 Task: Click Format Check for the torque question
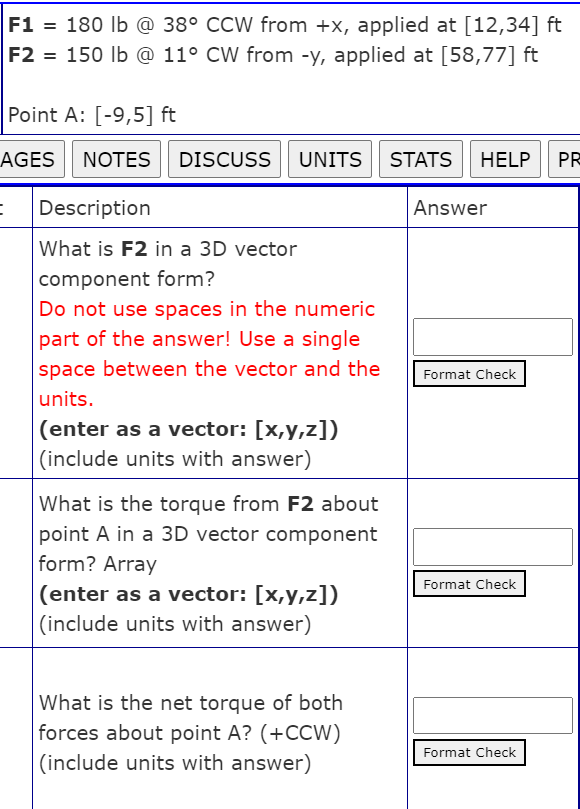[x=469, y=583]
